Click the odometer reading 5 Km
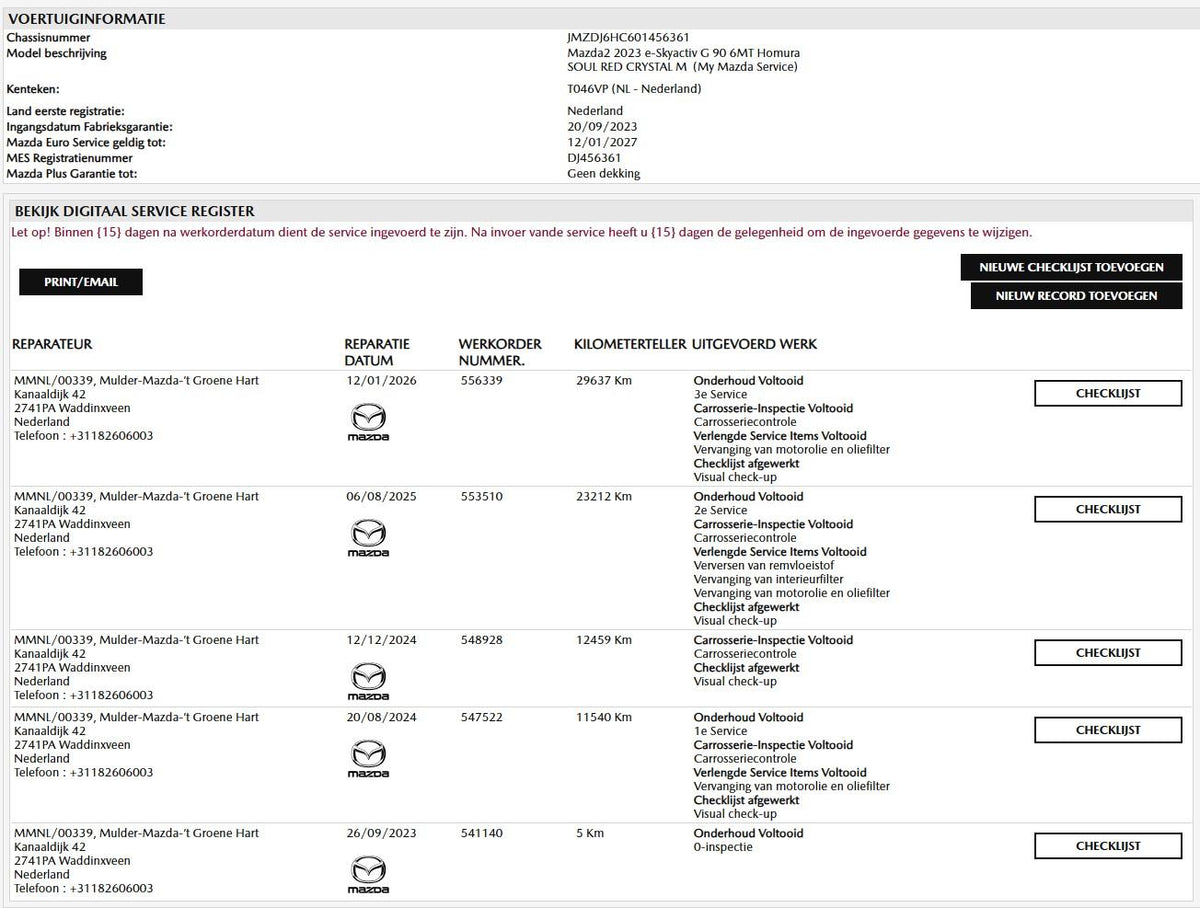1200x908 pixels. click(x=590, y=834)
